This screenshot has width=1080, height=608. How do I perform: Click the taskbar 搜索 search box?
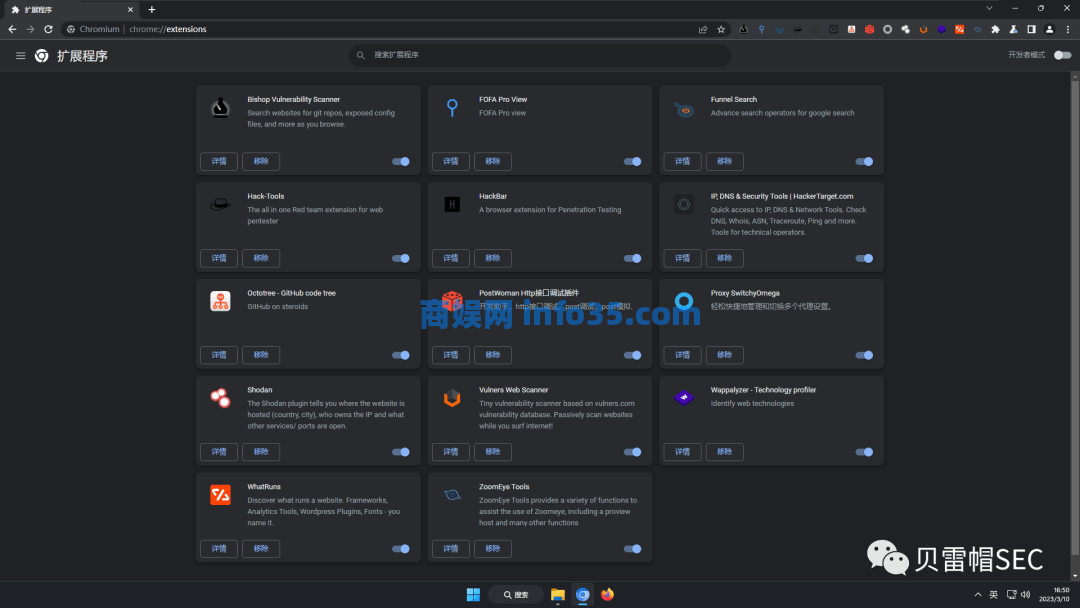coord(516,595)
